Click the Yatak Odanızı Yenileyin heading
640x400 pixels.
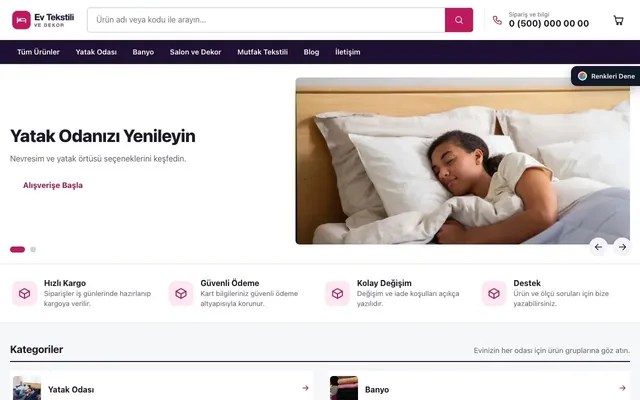click(x=102, y=136)
